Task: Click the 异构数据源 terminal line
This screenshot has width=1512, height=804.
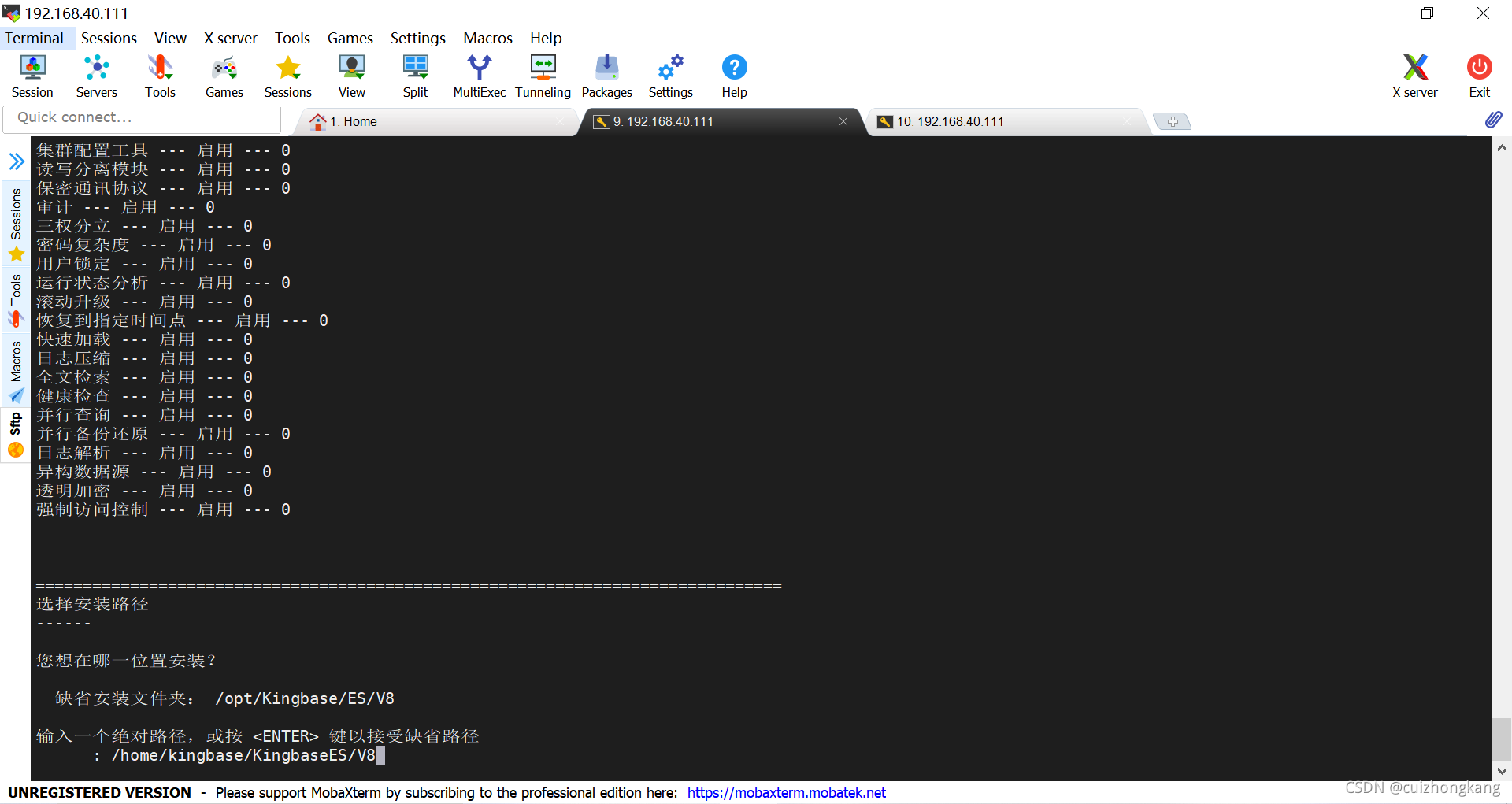Action: (x=154, y=472)
